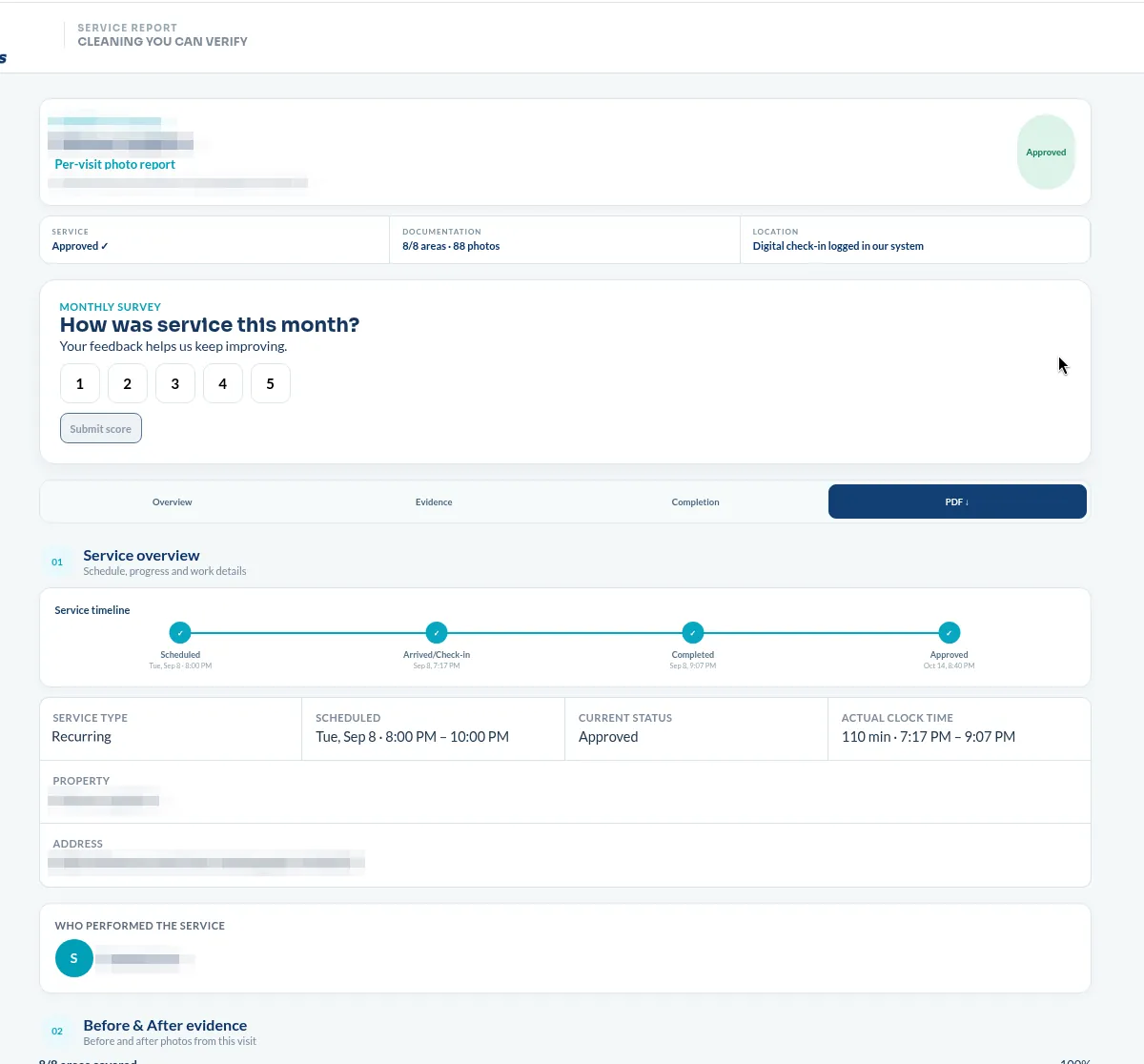Select rating score 2
Viewport: 1144px width, 1064px height.
(128, 383)
